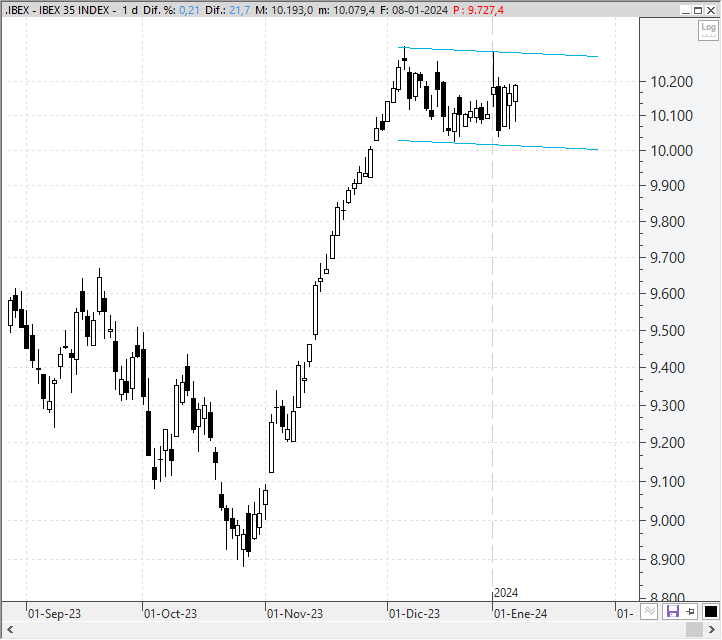
Task: Click the 2024 year marker
Action: coord(506,593)
